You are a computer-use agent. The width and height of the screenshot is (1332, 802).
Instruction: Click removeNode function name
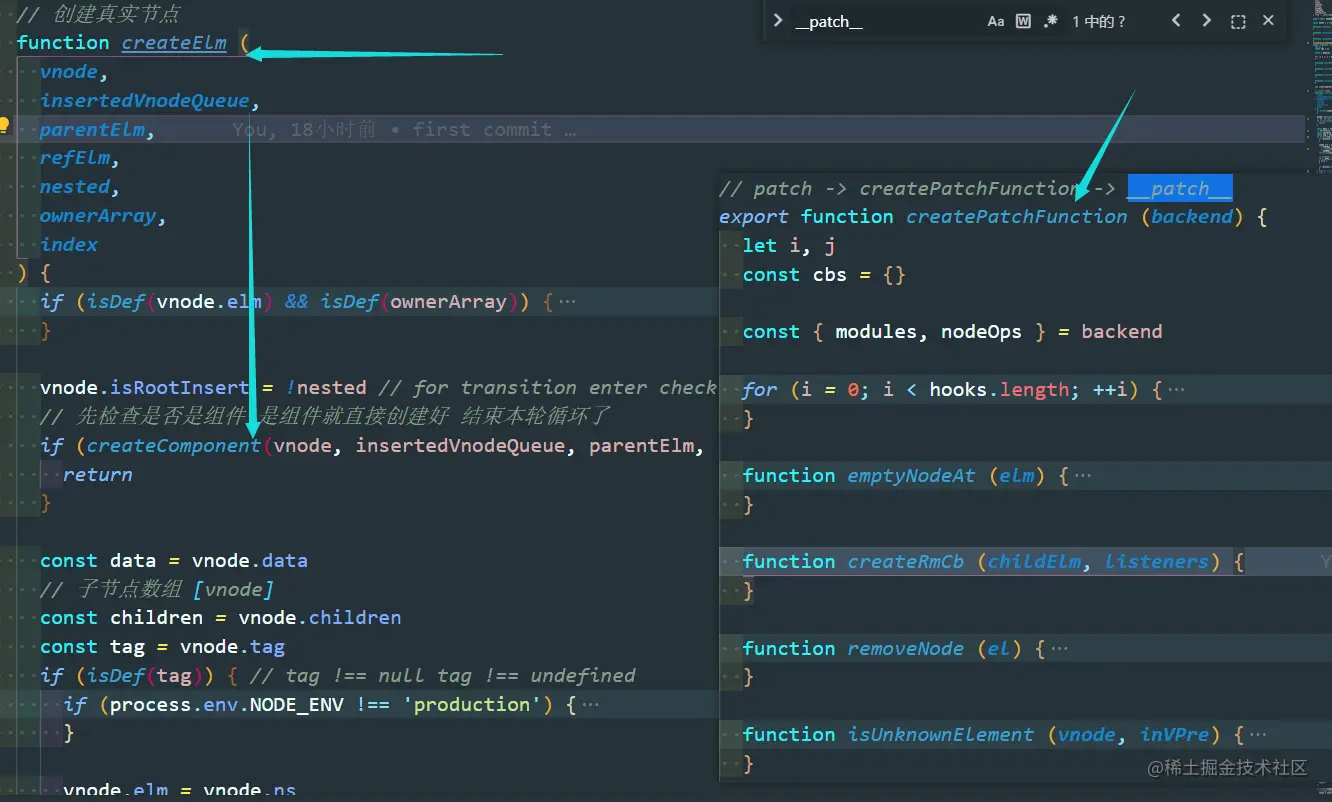(906, 649)
